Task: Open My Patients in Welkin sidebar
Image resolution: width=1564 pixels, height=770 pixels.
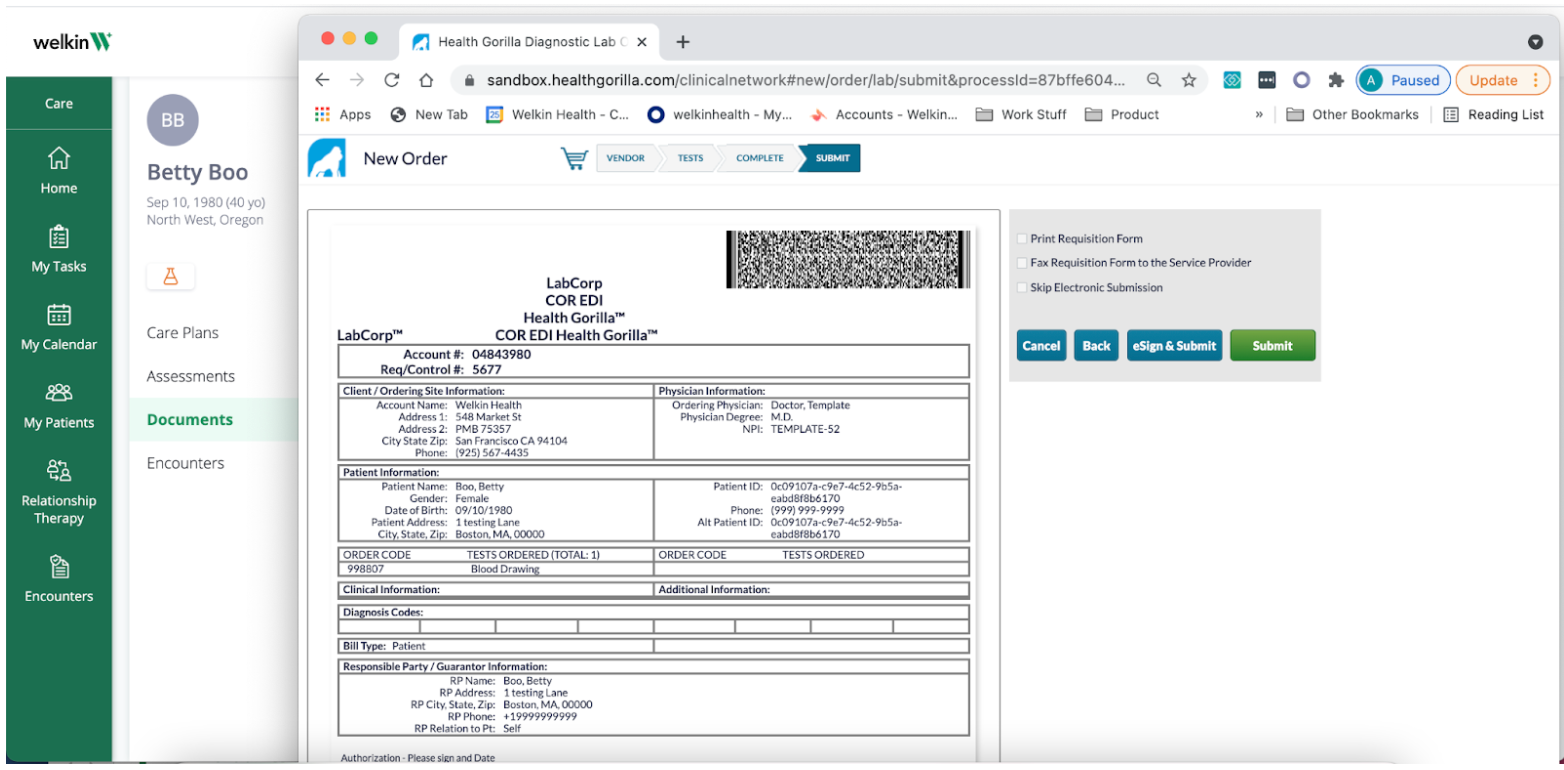Action: coord(59,404)
